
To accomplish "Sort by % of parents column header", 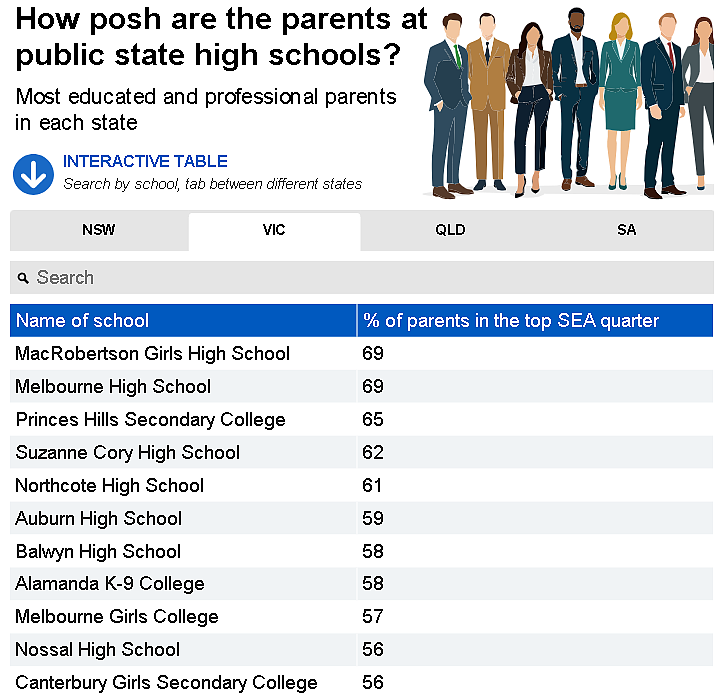I will pos(535,320).
